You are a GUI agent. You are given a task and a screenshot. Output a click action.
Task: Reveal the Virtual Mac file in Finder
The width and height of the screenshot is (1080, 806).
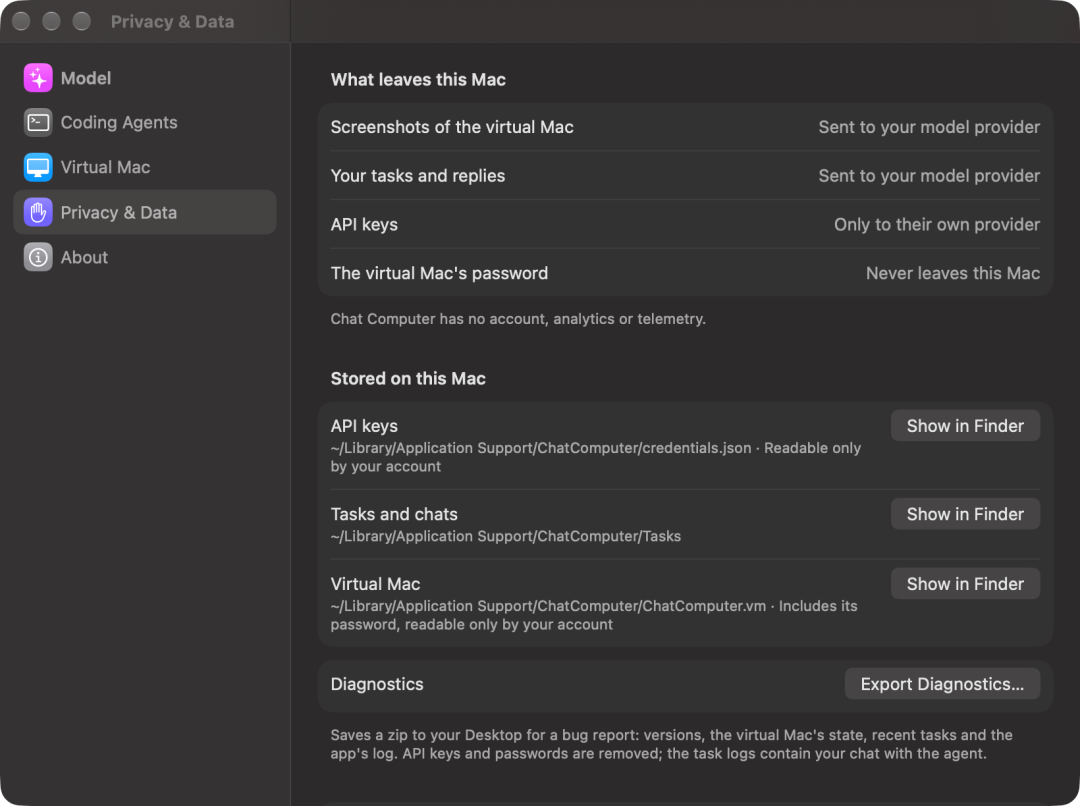click(965, 583)
